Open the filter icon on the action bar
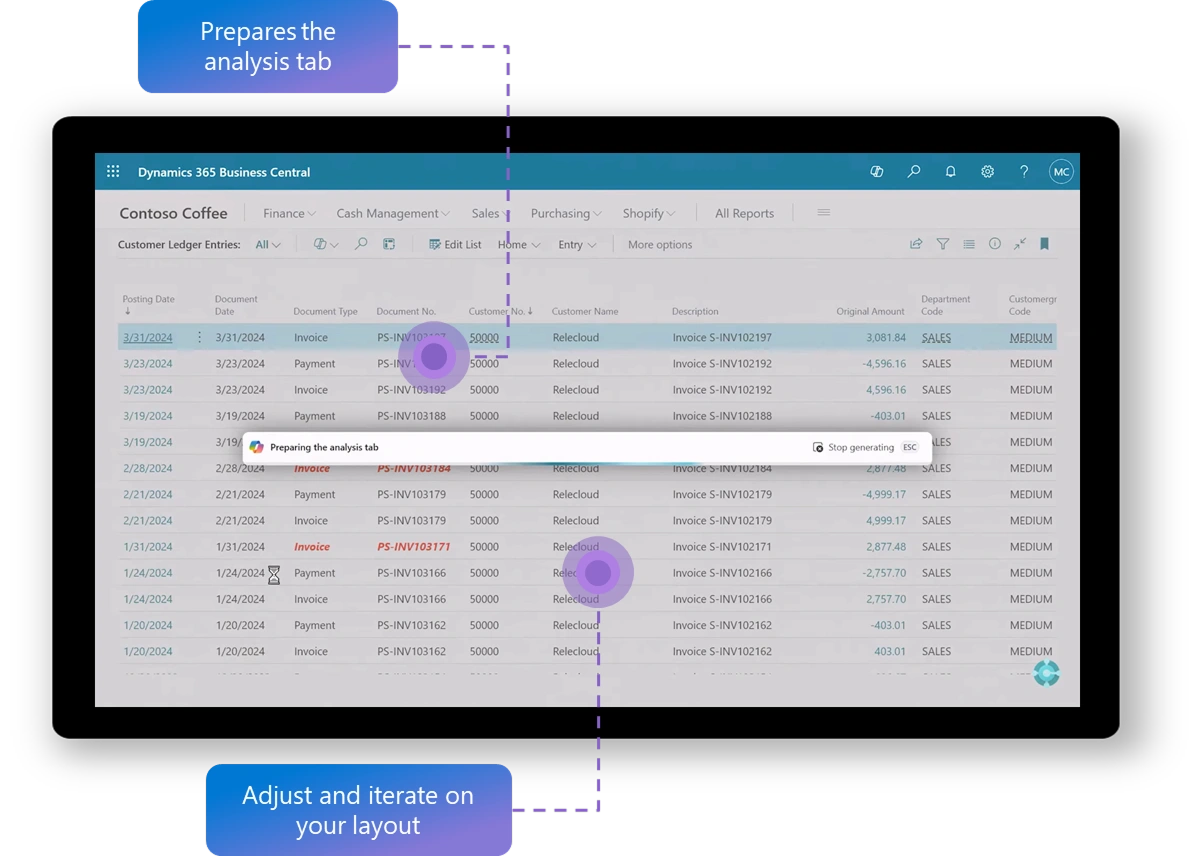This screenshot has height=856, width=1191. tap(942, 243)
